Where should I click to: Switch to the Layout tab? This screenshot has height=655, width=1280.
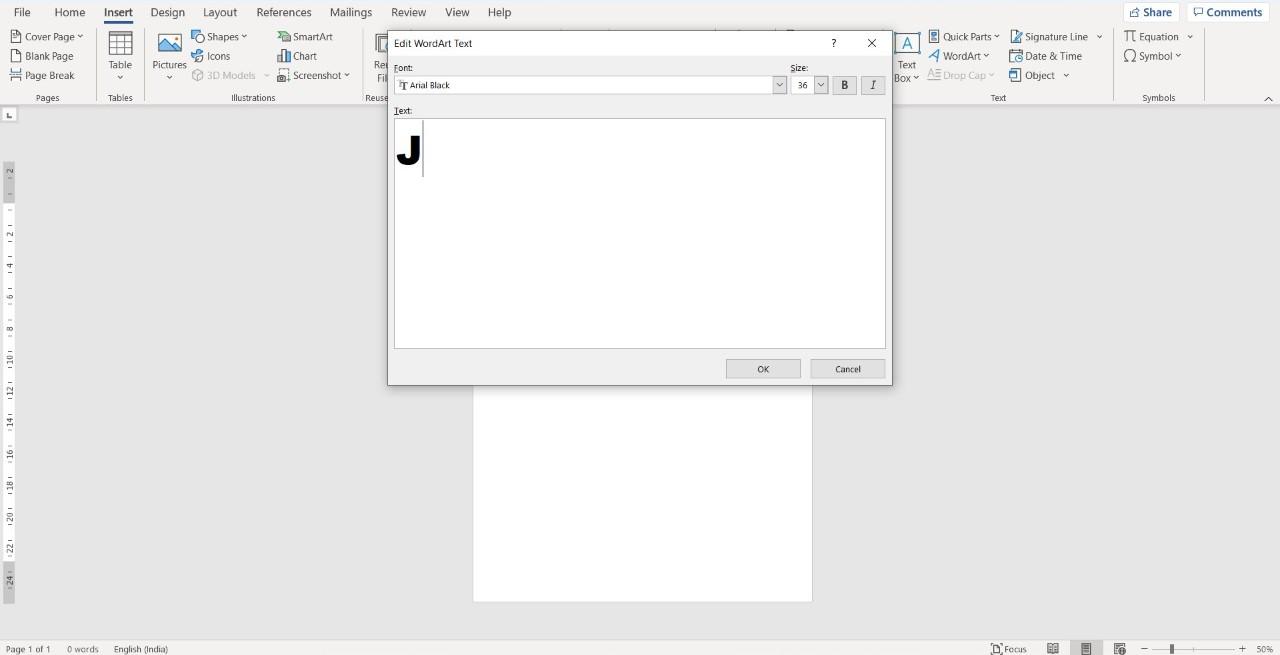pyautogui.click(x=219, y=12)
